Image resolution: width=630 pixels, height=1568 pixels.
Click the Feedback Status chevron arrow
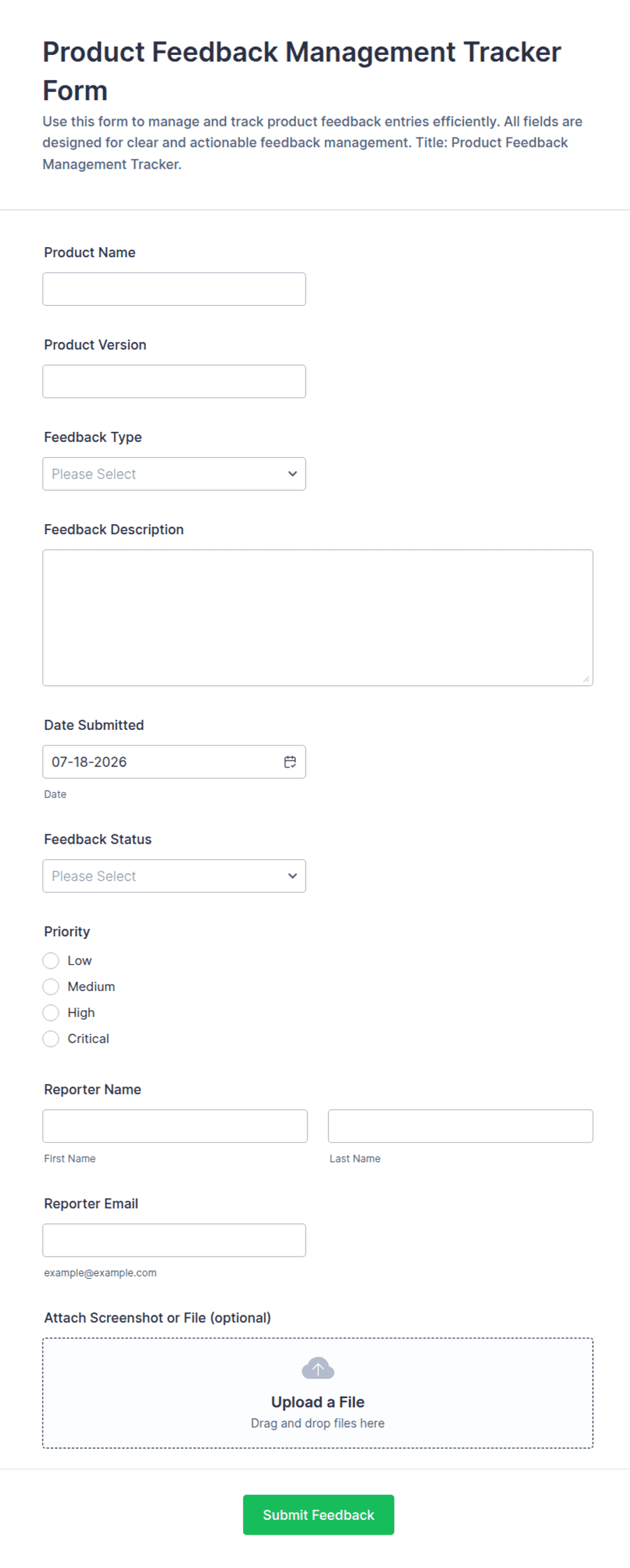click(x=293, y=876)
